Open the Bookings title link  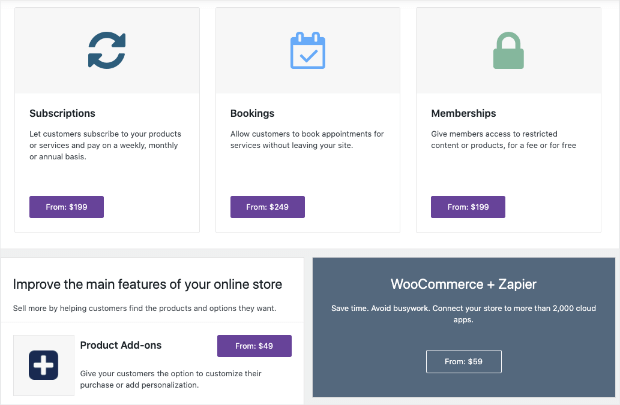(x=252, y=114)
